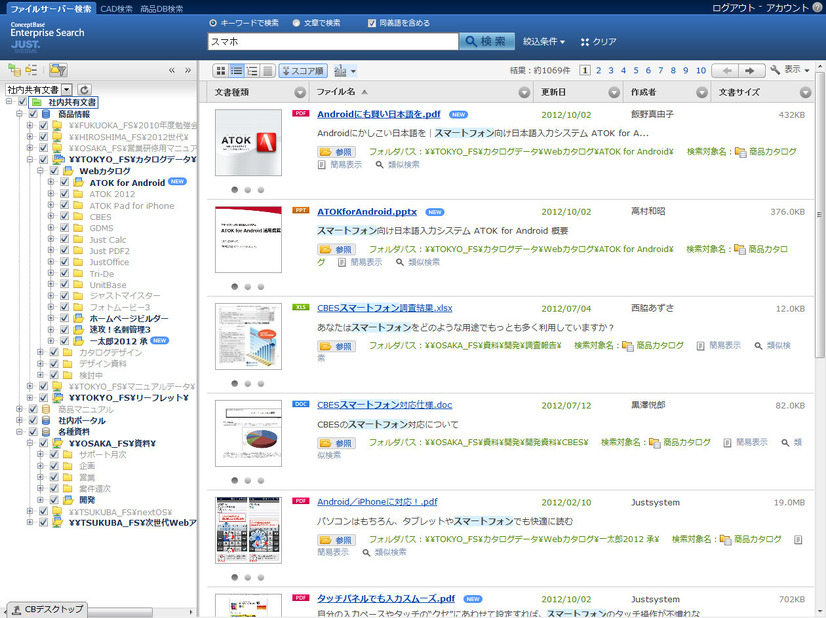Click 参照 button for CBESスマートフォン調査結果.xlsx

(337, 346)
